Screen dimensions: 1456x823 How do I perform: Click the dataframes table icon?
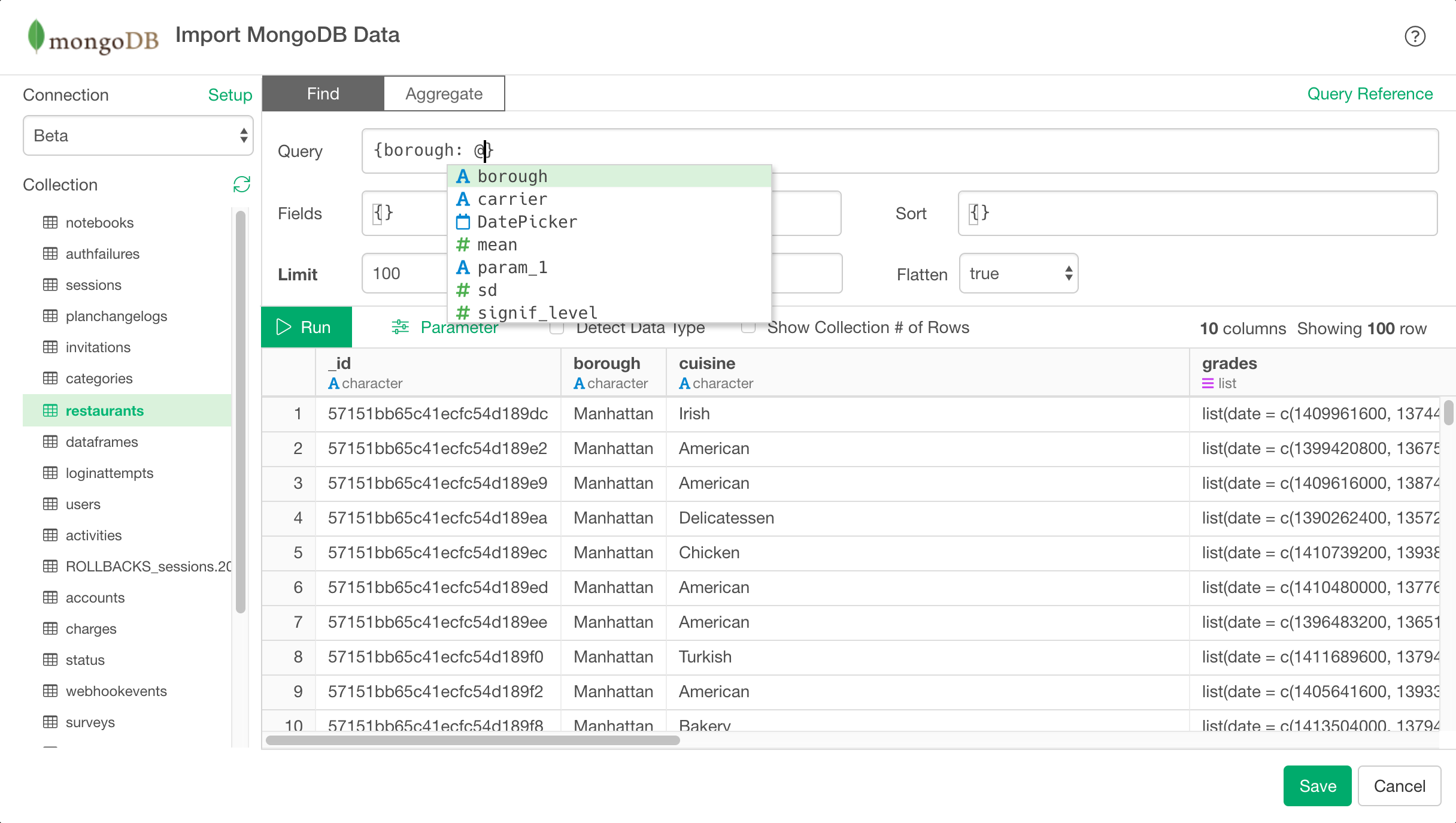(50, 441)
